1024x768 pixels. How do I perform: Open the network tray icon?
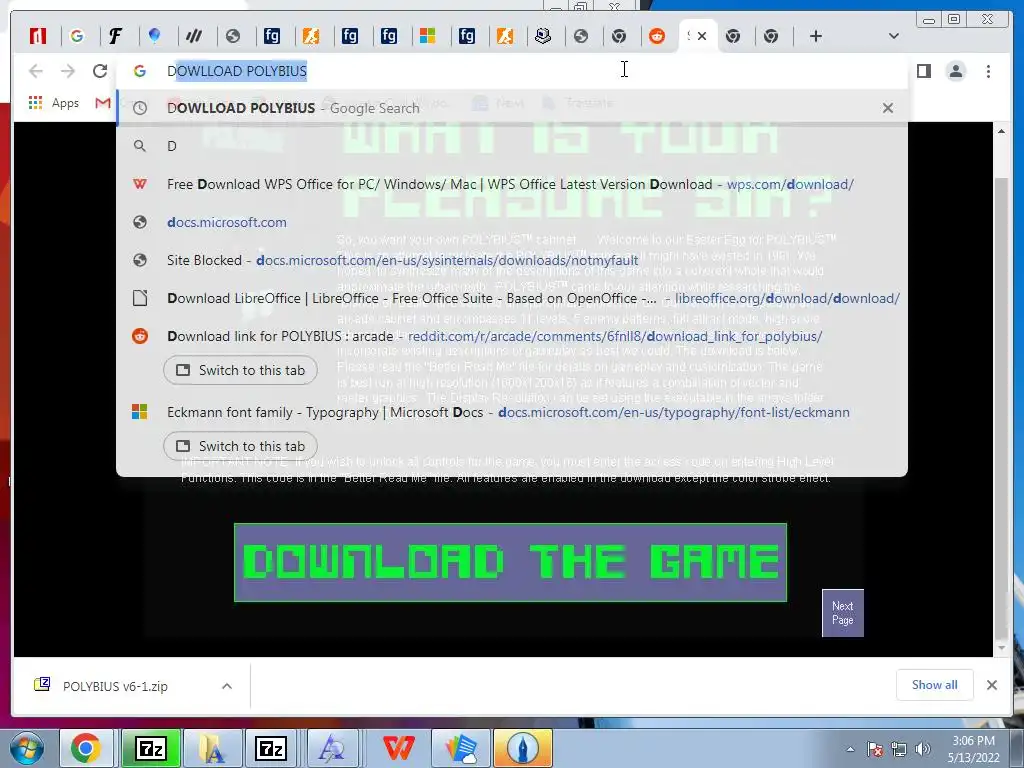899,749
